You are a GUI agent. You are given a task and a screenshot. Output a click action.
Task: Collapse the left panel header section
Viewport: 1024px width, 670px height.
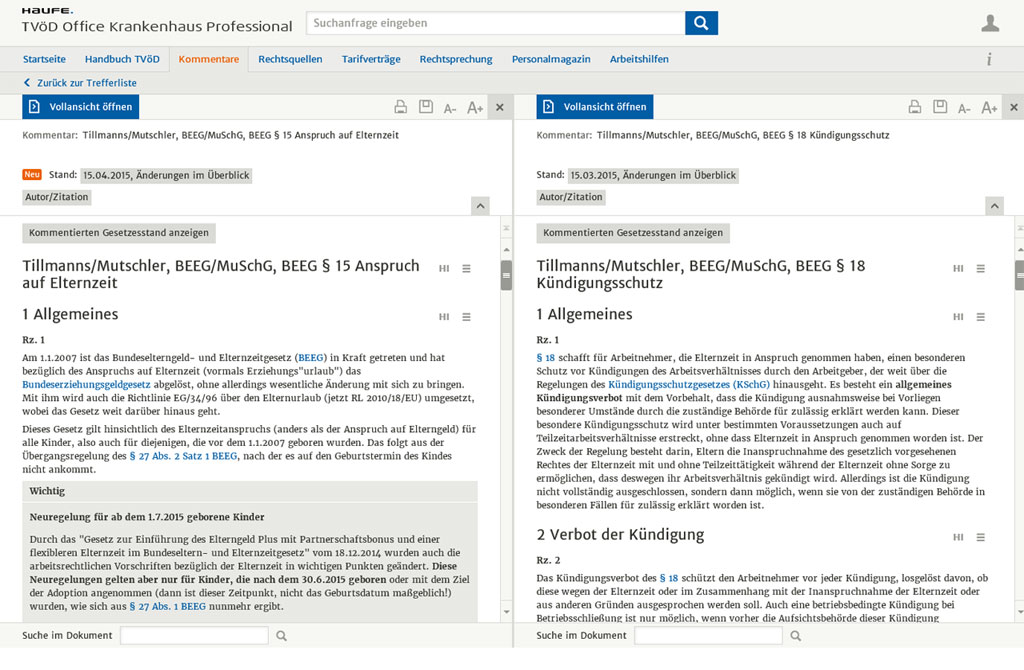480,206
